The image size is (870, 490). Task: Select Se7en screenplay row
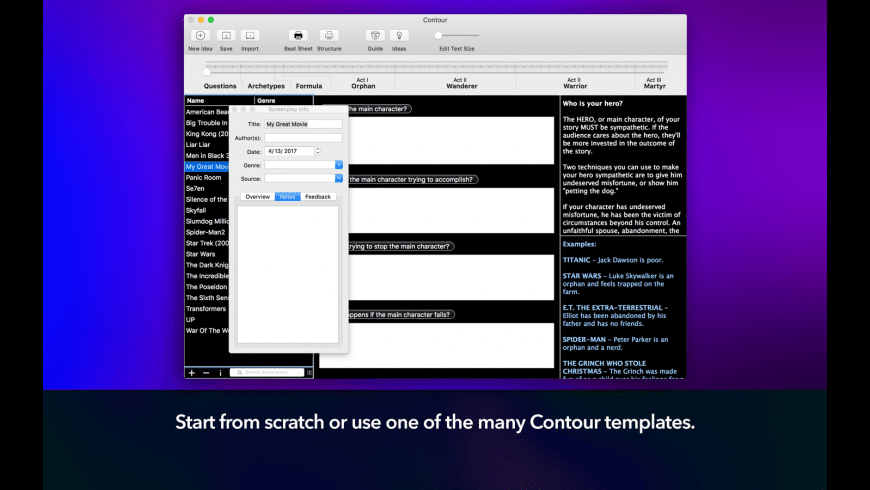206,188
